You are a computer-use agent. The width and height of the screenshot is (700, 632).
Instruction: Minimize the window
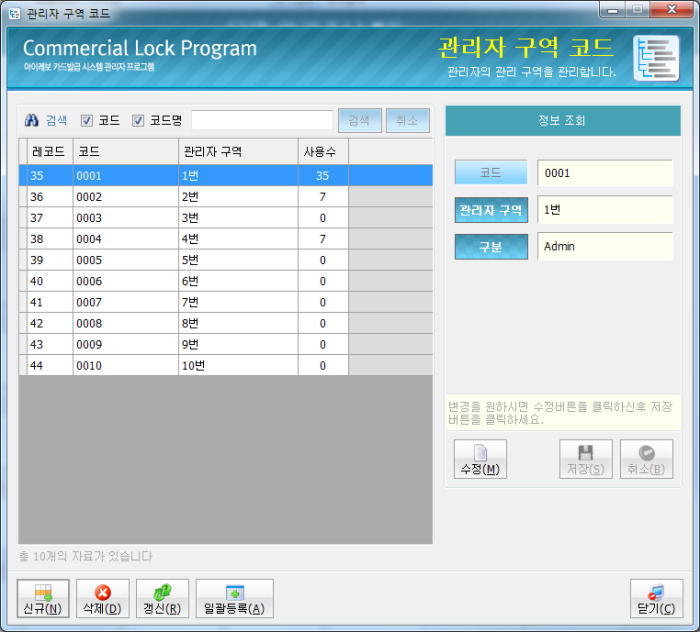point(612,10)
